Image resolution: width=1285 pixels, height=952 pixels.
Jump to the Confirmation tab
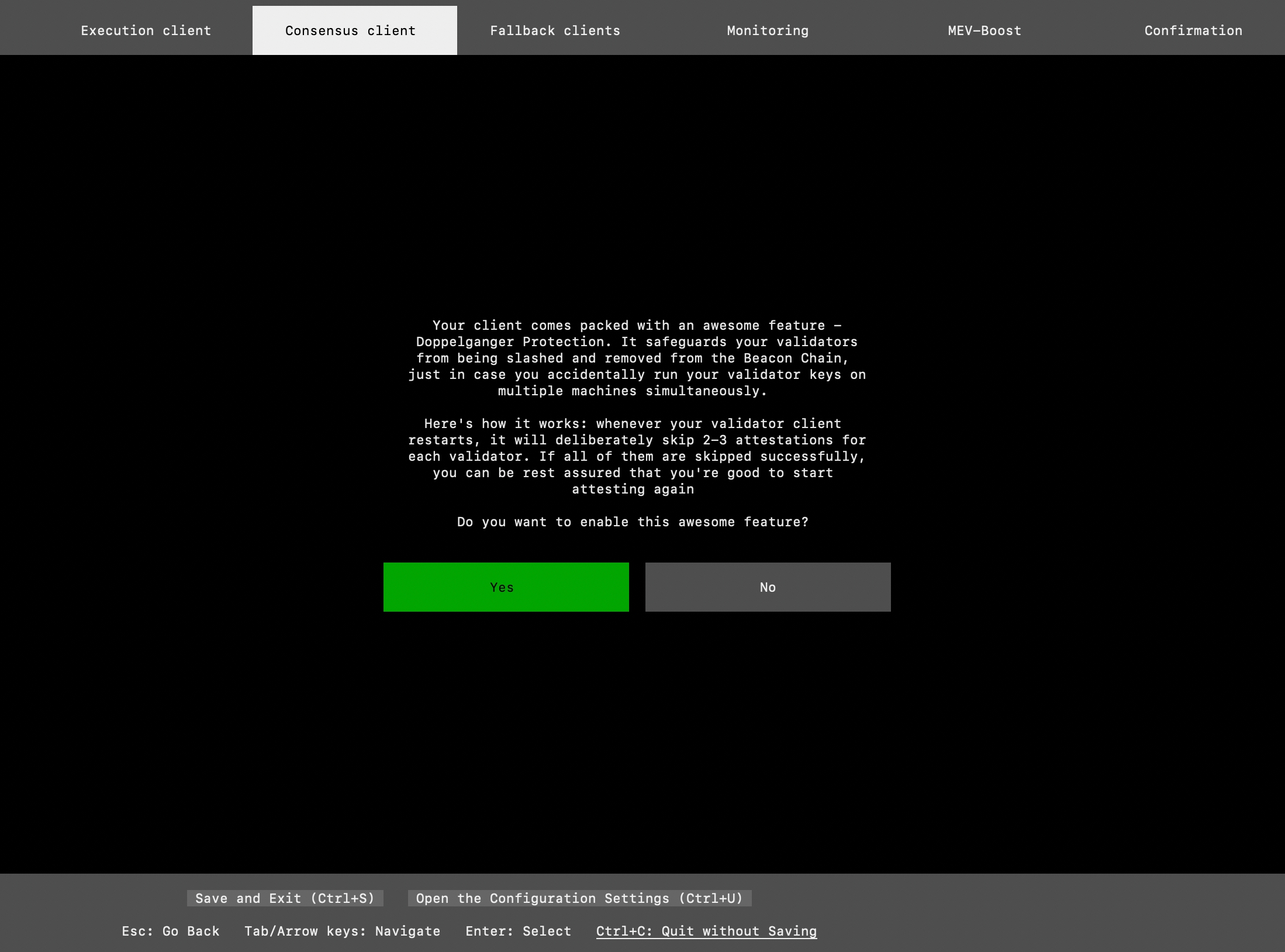tap(1193, 30)
